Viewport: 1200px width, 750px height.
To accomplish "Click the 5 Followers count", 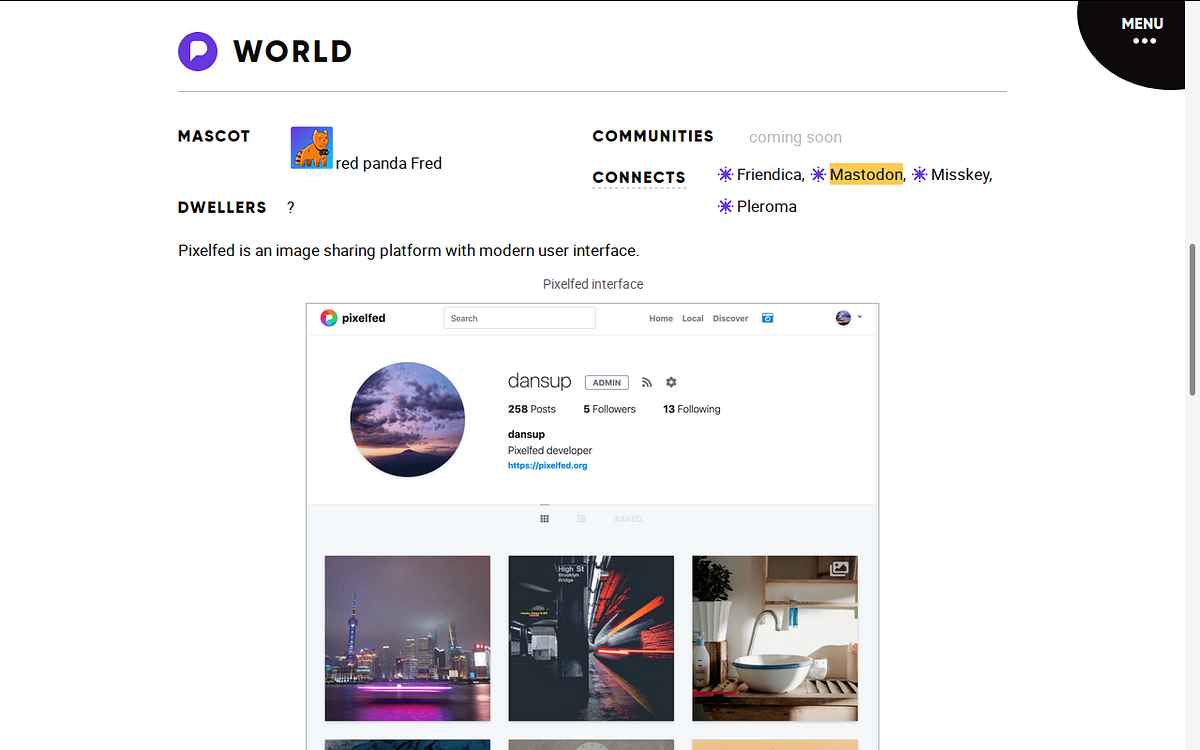I will tap(610, 409).
